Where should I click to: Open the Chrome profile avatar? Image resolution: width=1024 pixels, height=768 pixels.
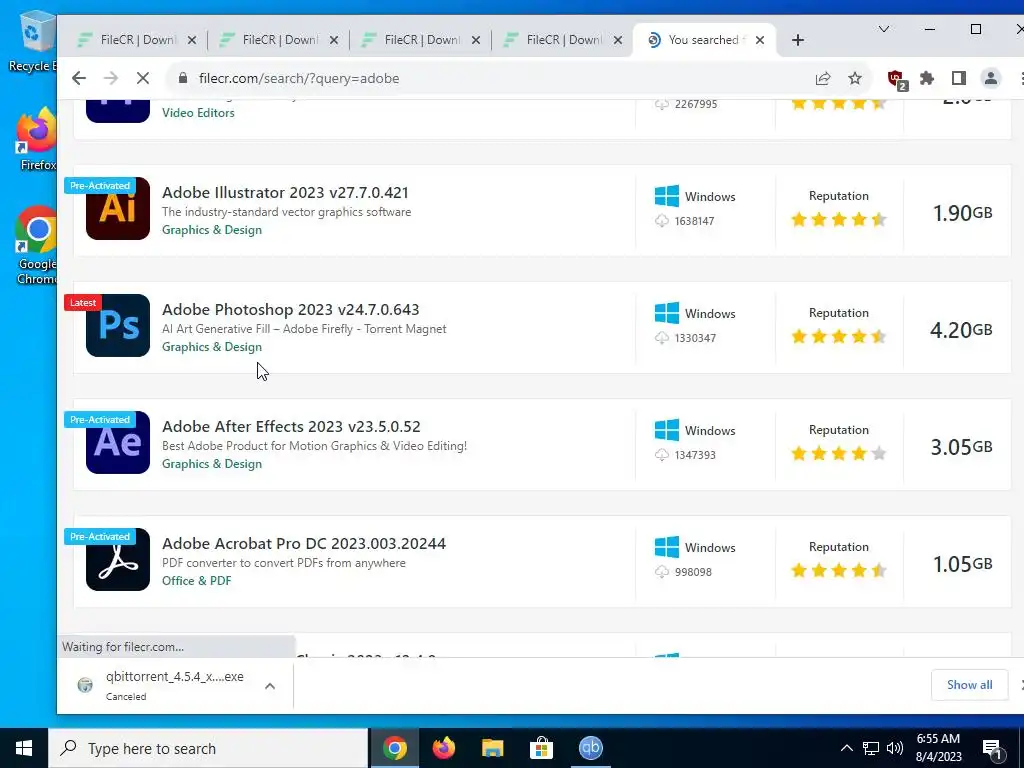[991, 78]
